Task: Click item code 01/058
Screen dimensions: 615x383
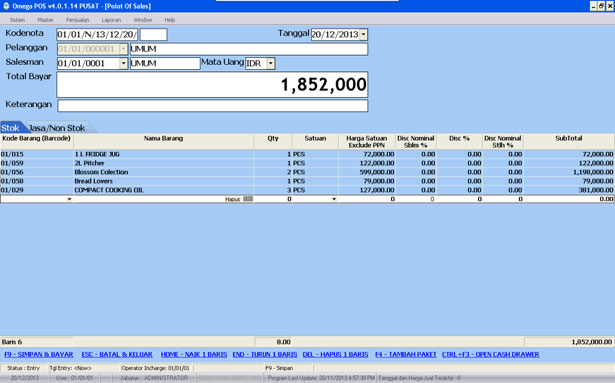Action: (x=12, y=181)
